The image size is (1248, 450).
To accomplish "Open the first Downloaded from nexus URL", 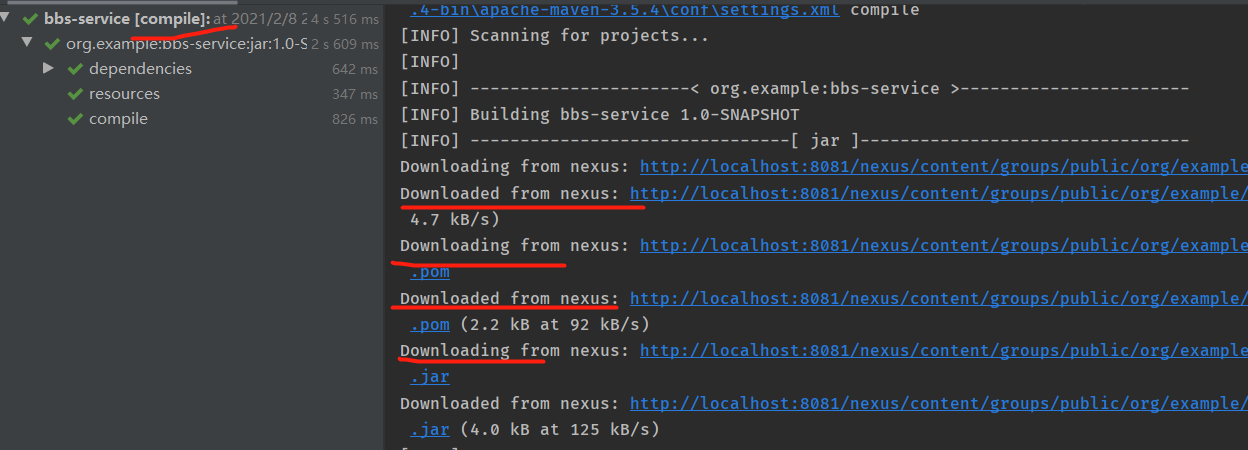I will tap(939, 193).
